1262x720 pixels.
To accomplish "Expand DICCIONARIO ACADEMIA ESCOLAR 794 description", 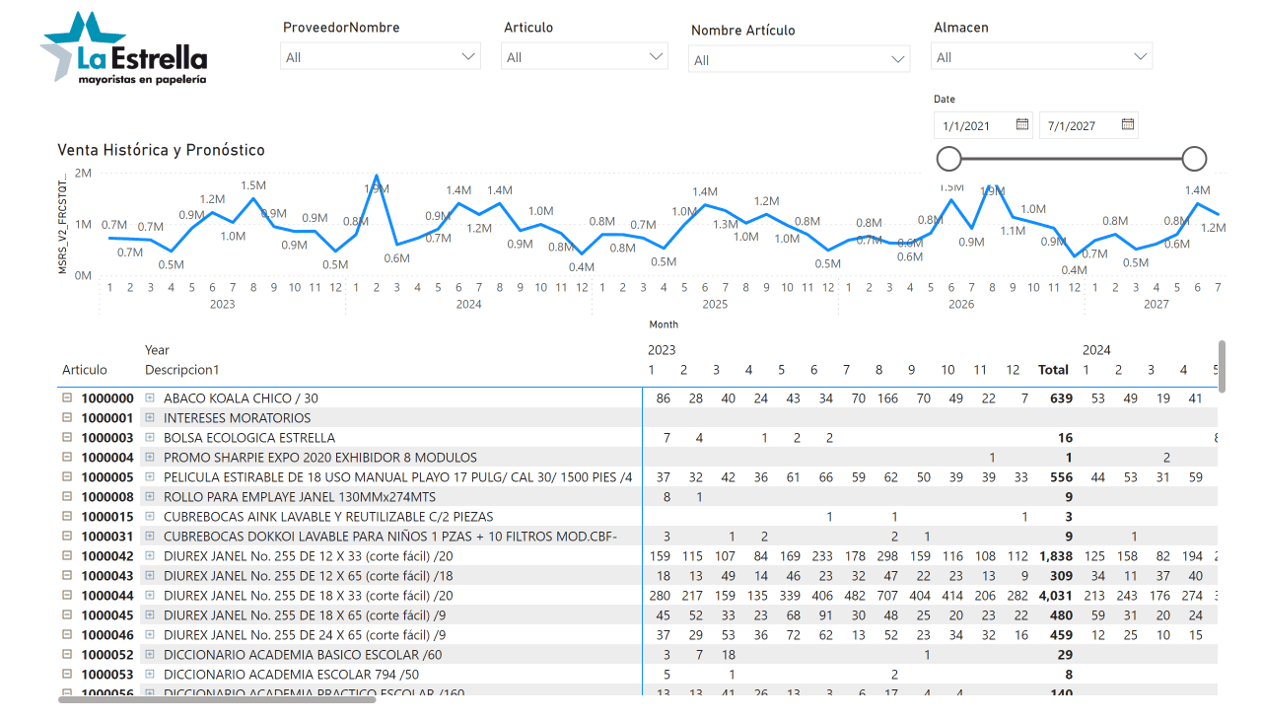I will tap(150, 674).
